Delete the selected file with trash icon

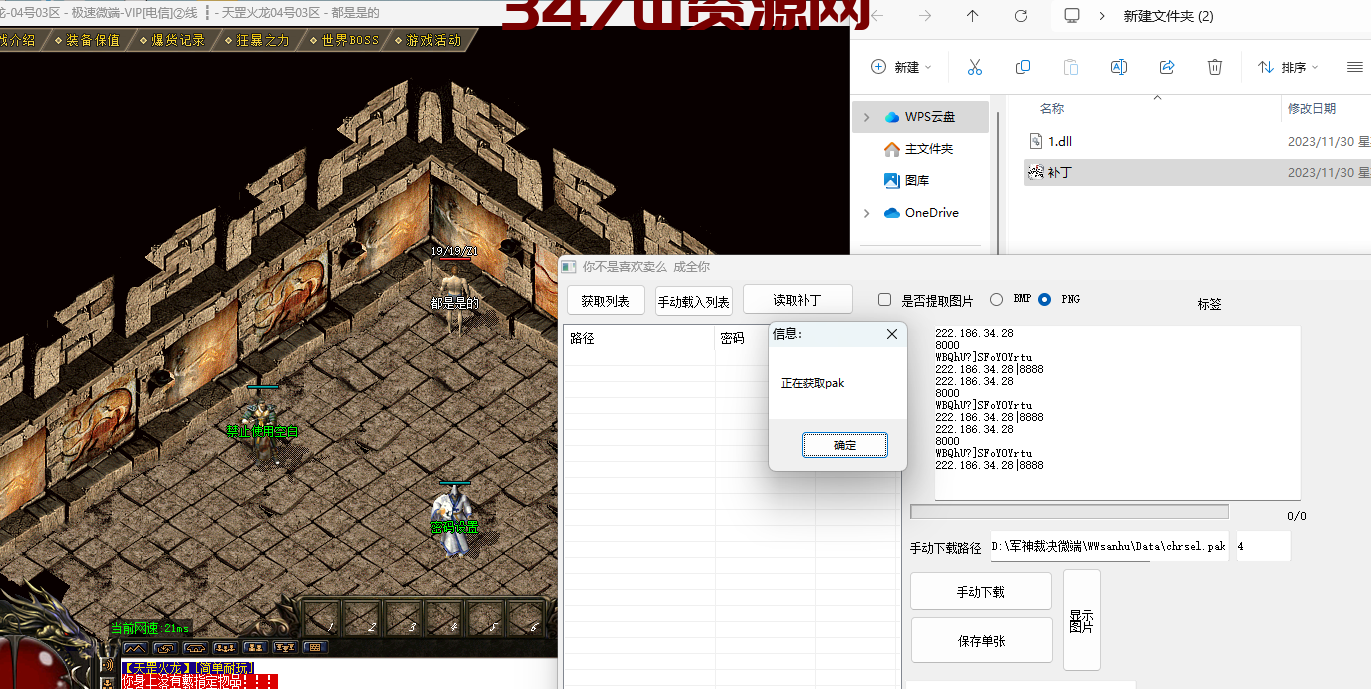click(x=1215, y=67)
